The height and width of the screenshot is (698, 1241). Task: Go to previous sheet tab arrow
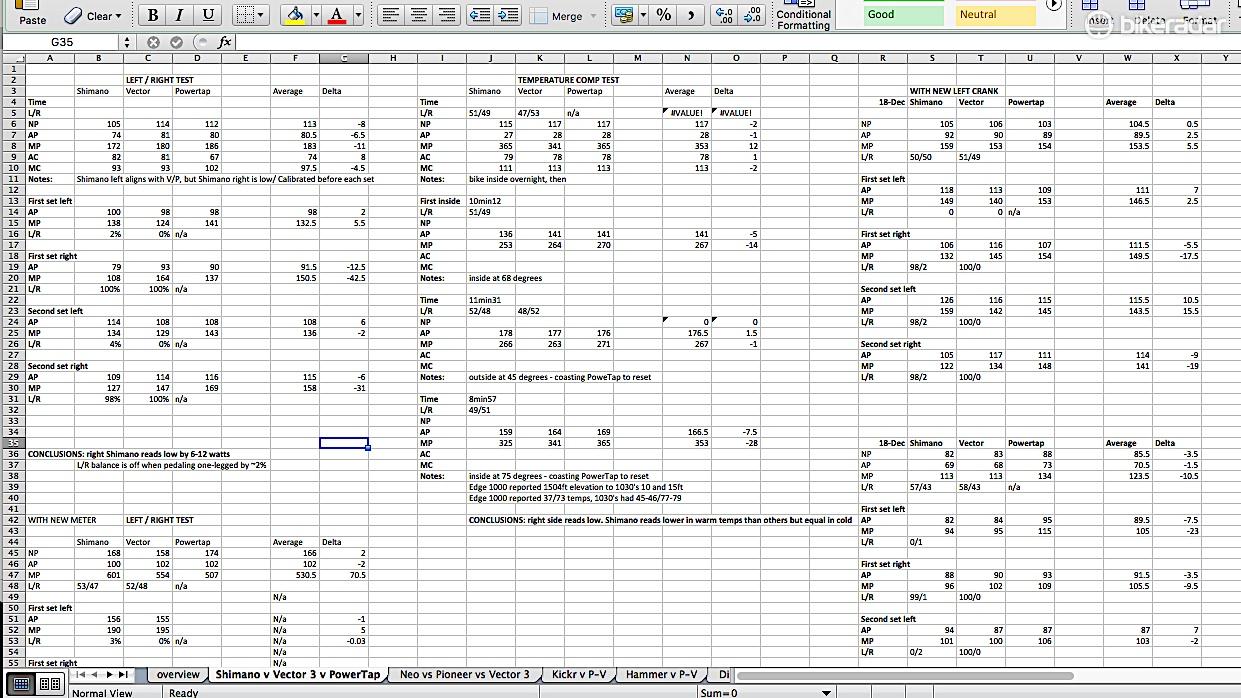[96, 675]
